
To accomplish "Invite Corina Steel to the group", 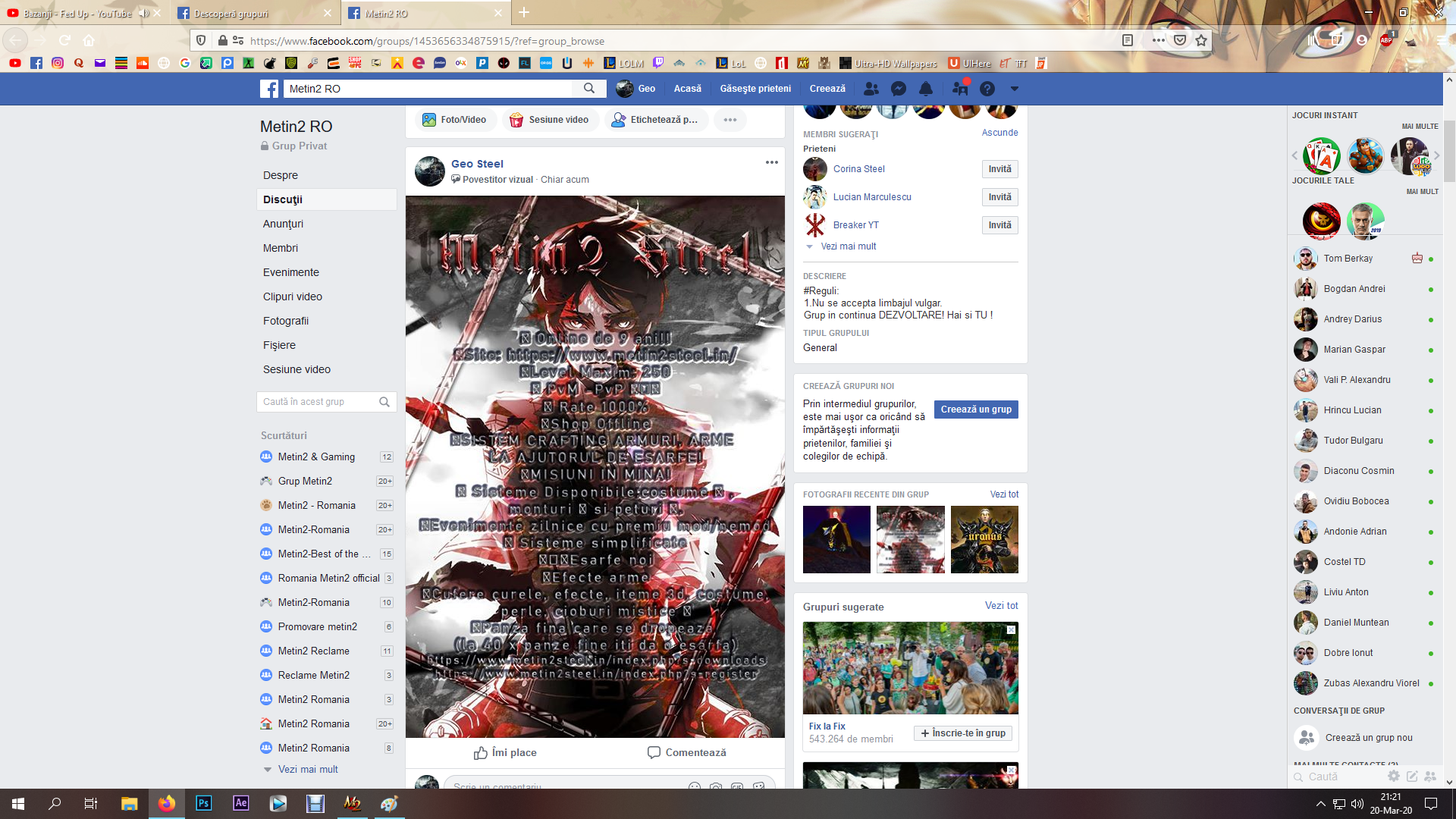I will pos(999,169).
